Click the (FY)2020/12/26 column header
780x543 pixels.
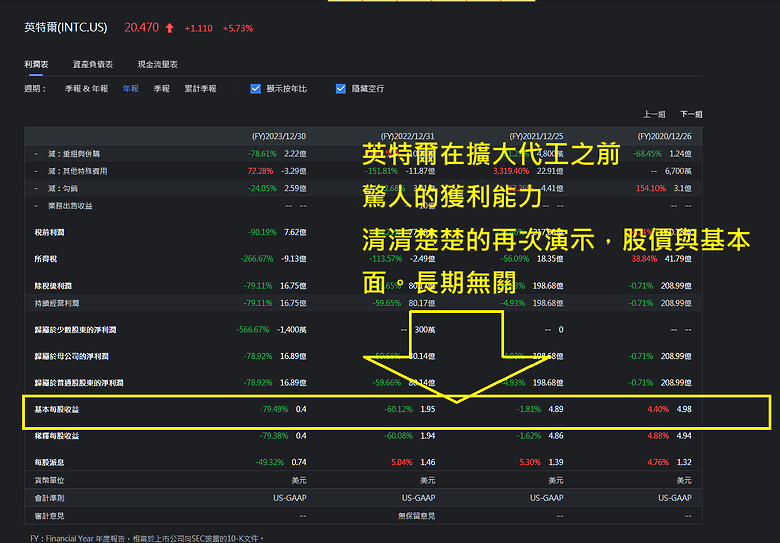pos(665,136)
